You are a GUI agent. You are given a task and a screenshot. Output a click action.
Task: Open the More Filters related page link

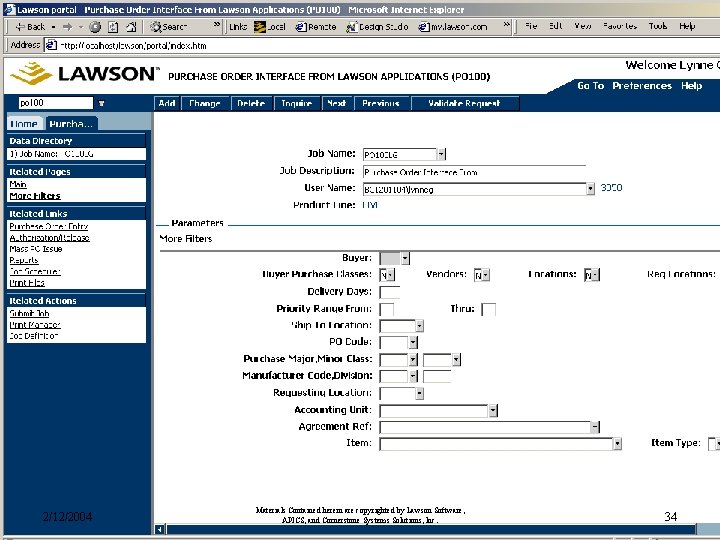(35, 196)
